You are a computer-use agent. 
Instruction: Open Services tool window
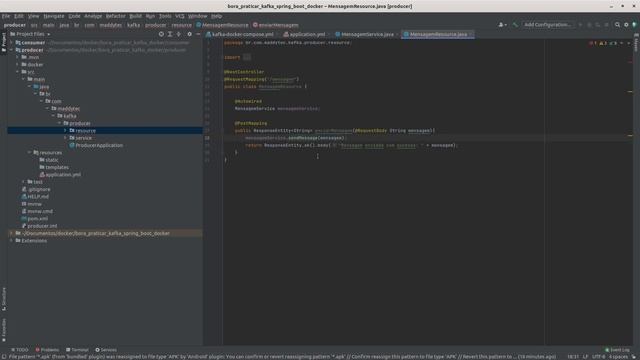(106, 350)
